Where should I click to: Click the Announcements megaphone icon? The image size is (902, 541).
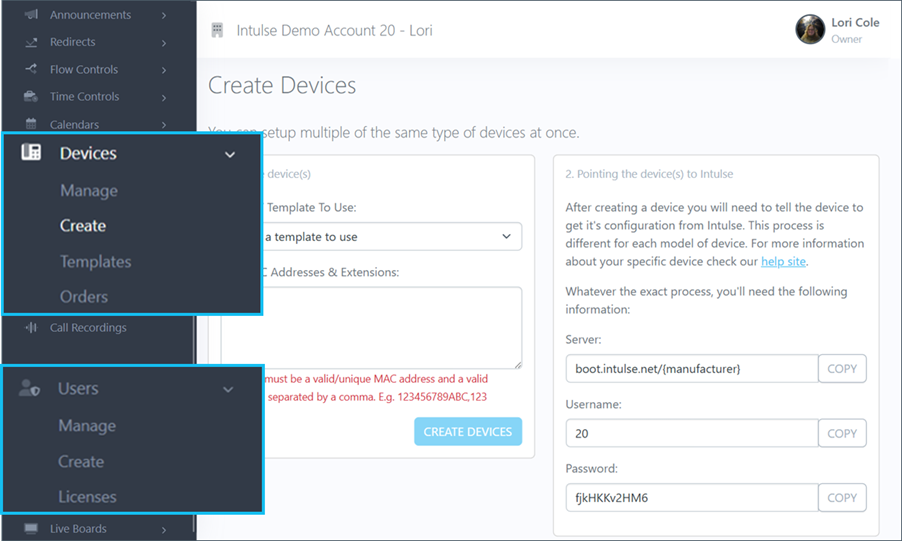click(31, 15)
